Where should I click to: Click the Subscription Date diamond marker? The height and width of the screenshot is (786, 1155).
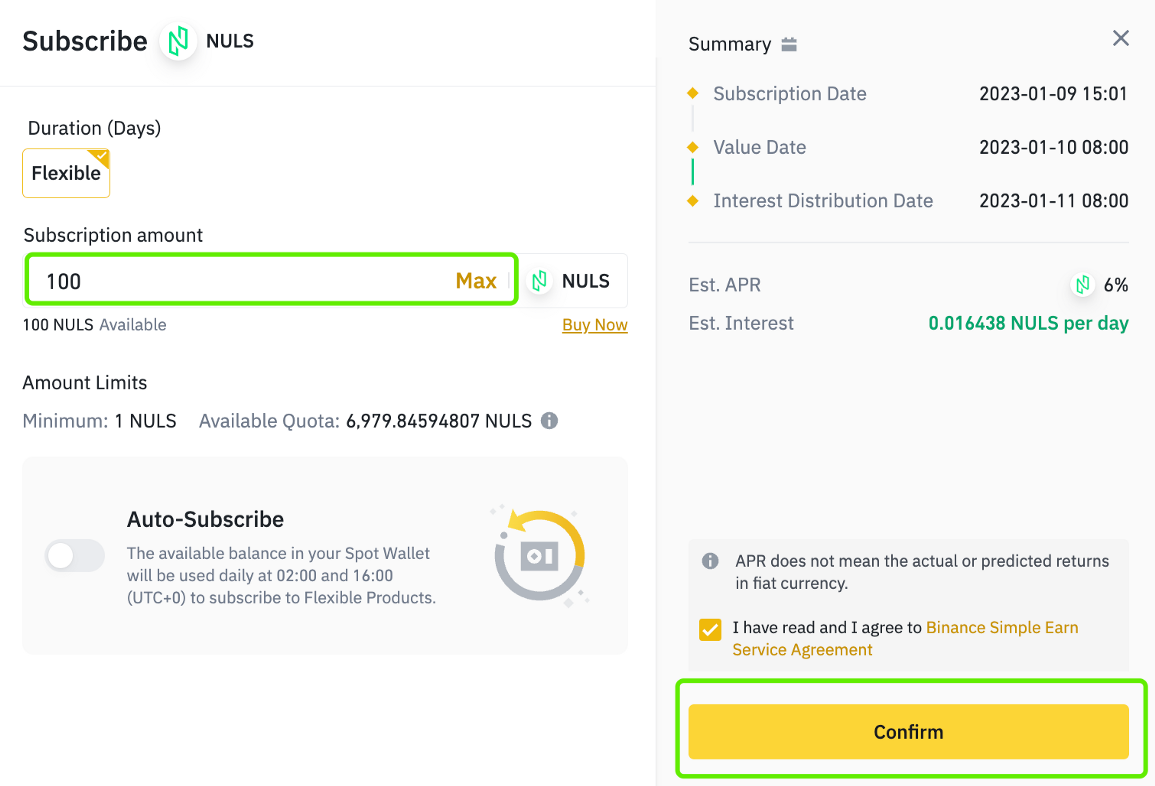click(x=692, y=93)
